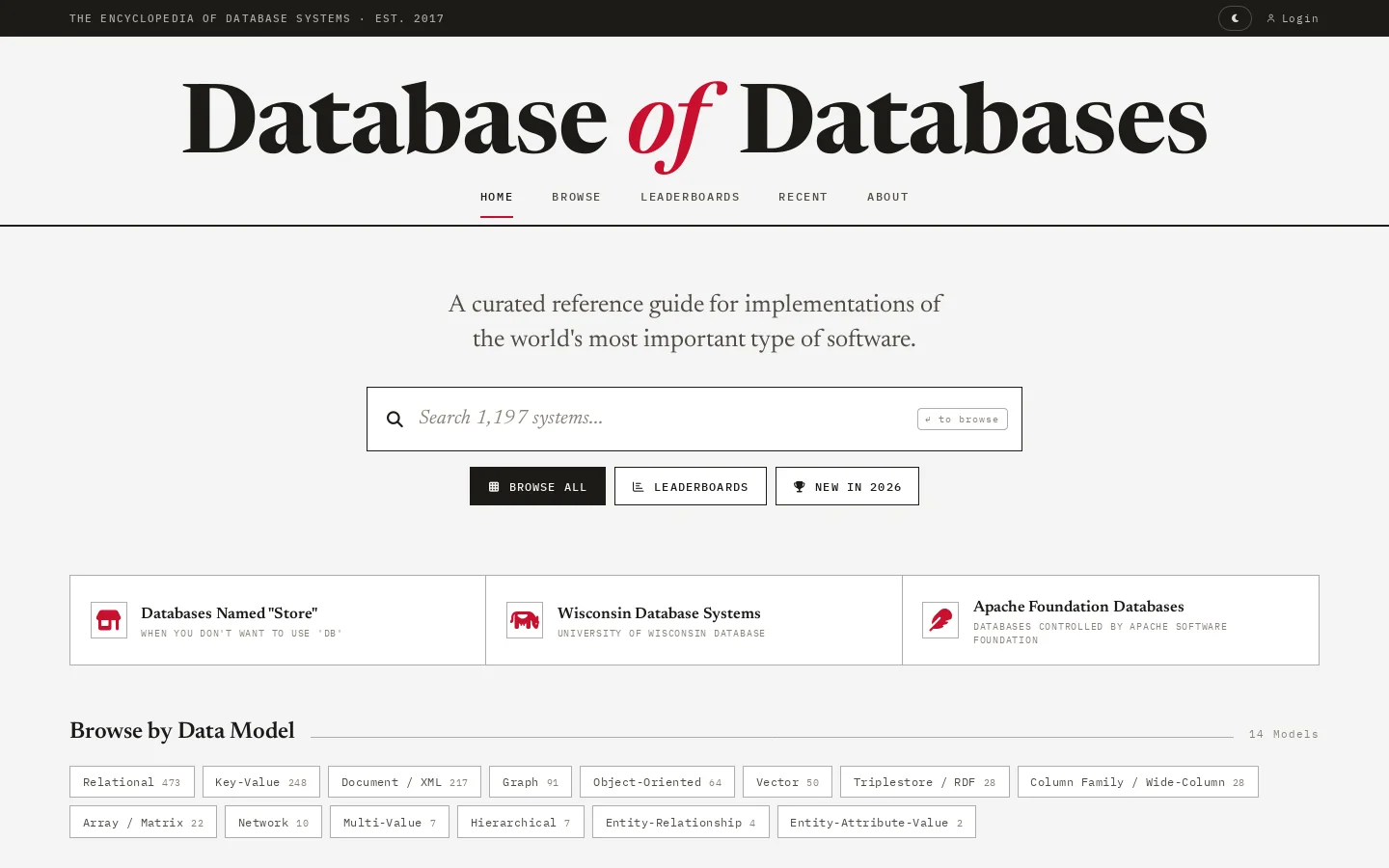Open the Vector data model tag
The height and width of the screenshot is (868, 1389).
coord(788,782)
